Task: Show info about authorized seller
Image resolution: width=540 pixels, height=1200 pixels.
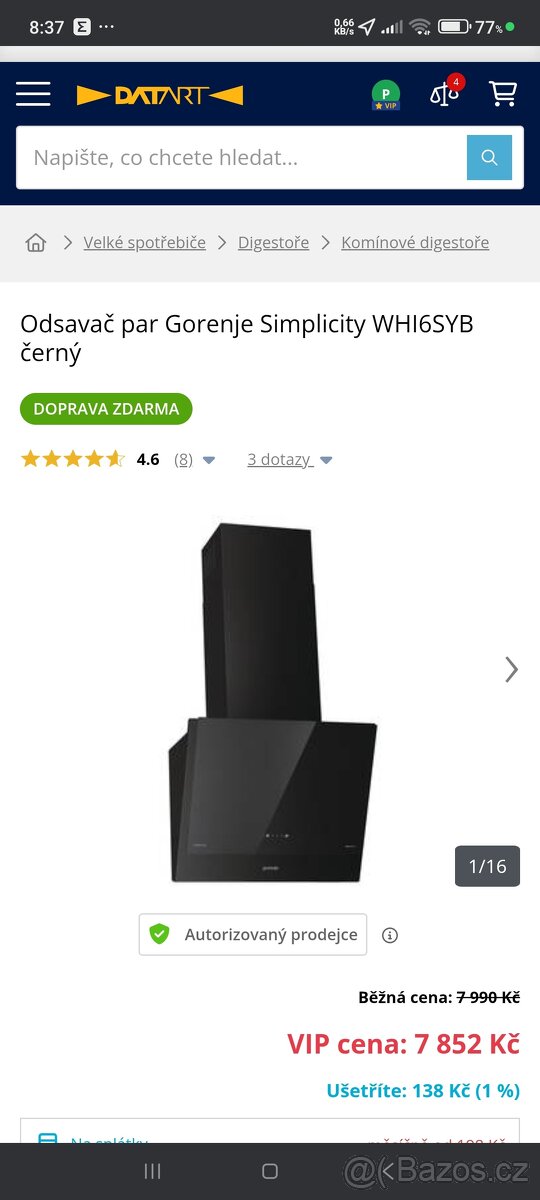Action: [x=390, y=935]
